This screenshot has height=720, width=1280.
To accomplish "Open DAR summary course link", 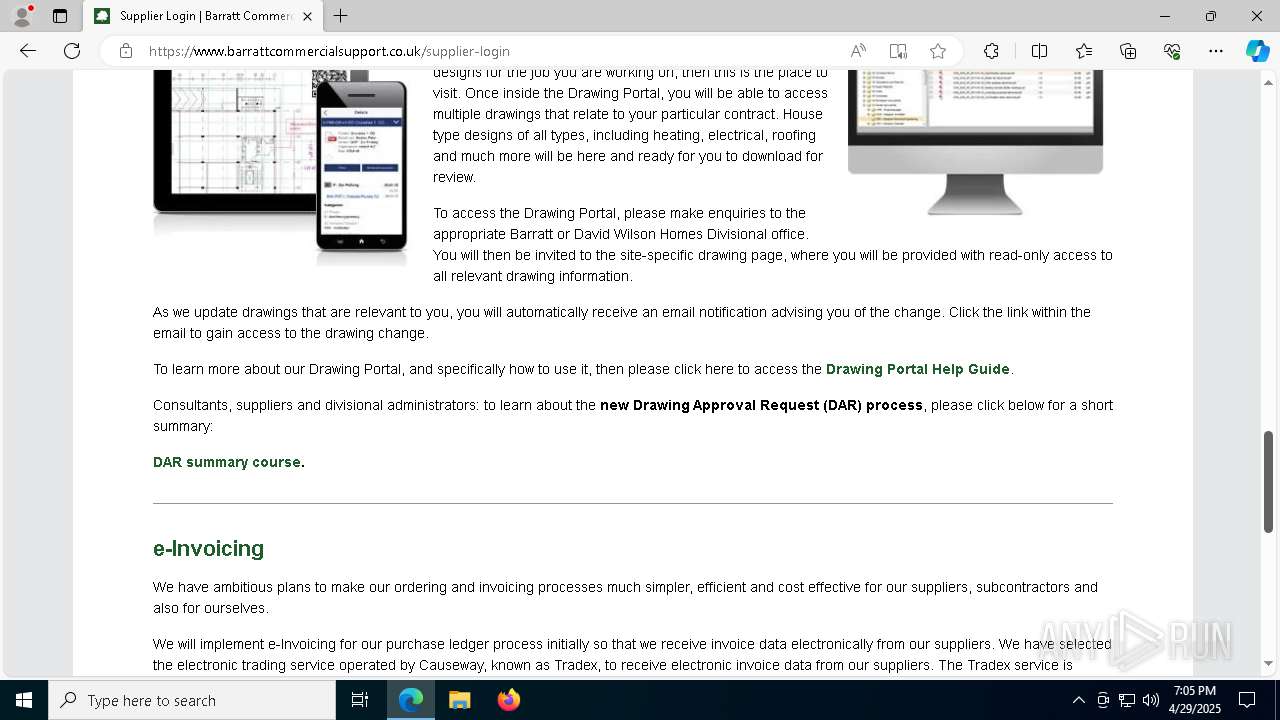I will pos(227,462).
